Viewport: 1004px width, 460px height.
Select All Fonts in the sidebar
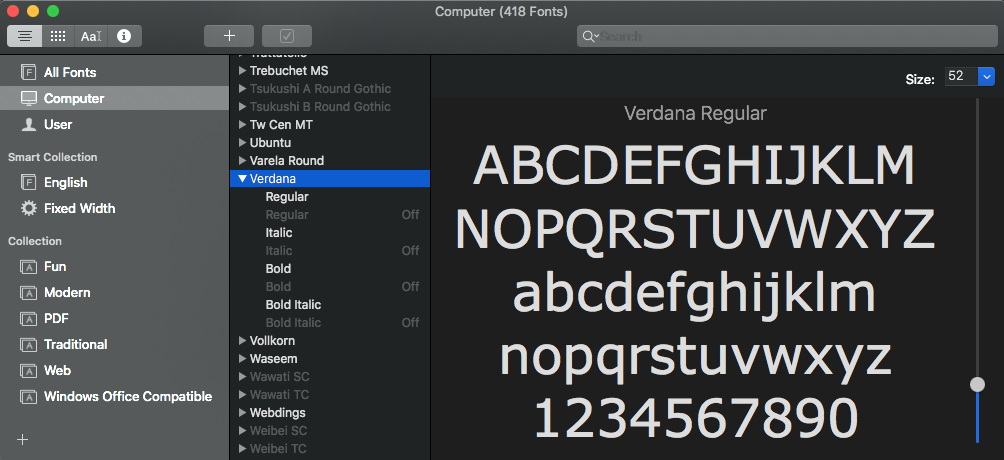[70, 72]
